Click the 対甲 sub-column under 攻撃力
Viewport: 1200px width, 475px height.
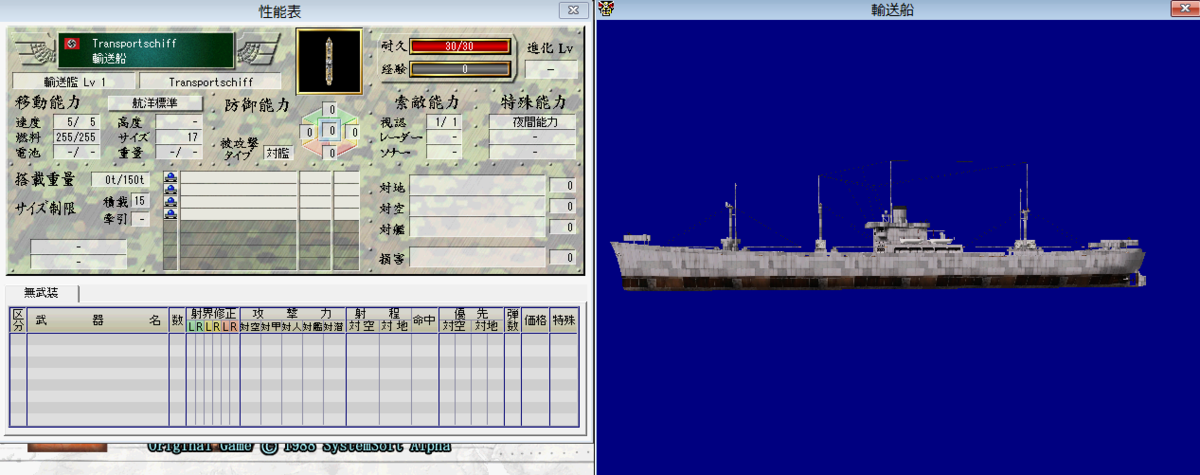pyautogui.click(x=270, y=326)
